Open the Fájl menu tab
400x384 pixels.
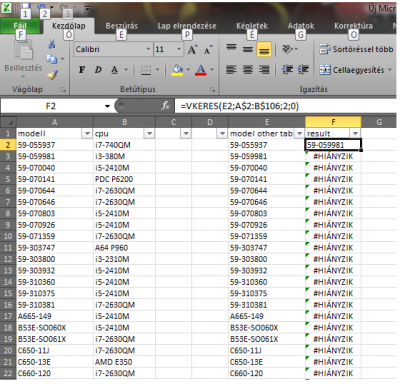20,26
